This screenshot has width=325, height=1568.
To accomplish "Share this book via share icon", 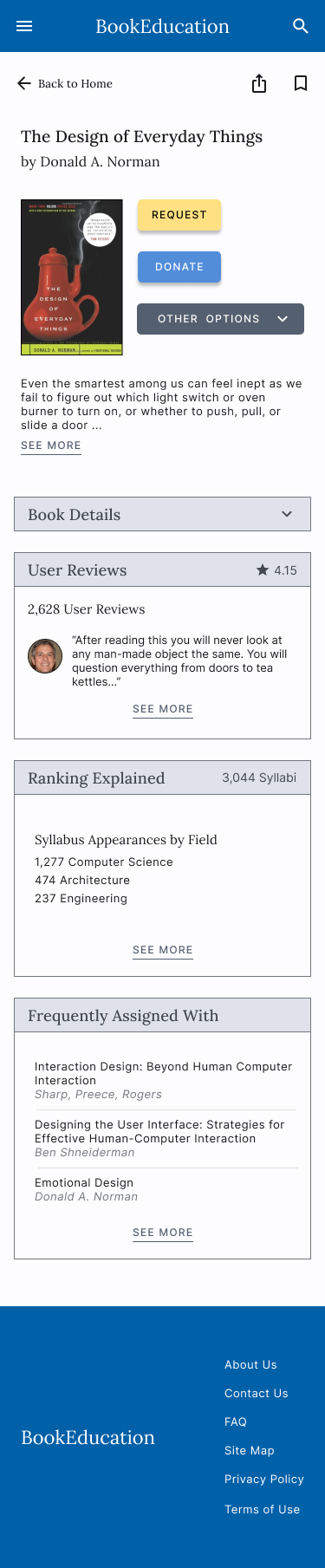I will (x=259, y=83).
